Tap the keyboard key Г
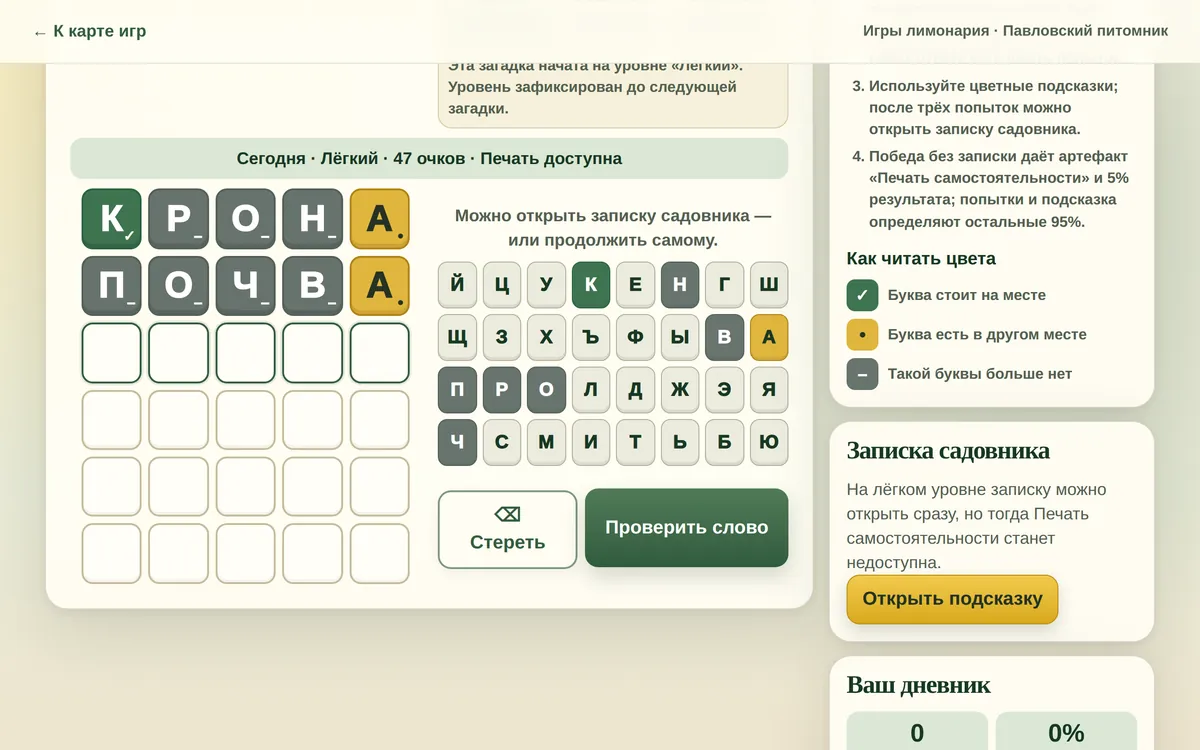The height and width of the screenshot is (750, 1200). click(724, 285)
